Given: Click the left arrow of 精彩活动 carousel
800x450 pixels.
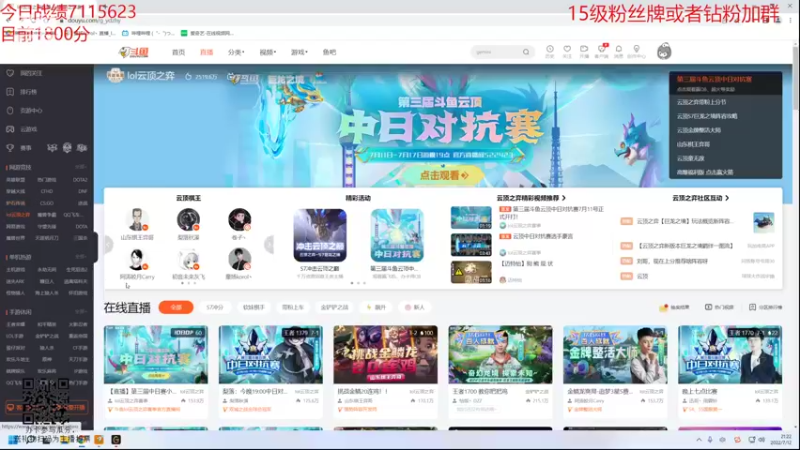Looking at the screenshot, I should (269, 244).
